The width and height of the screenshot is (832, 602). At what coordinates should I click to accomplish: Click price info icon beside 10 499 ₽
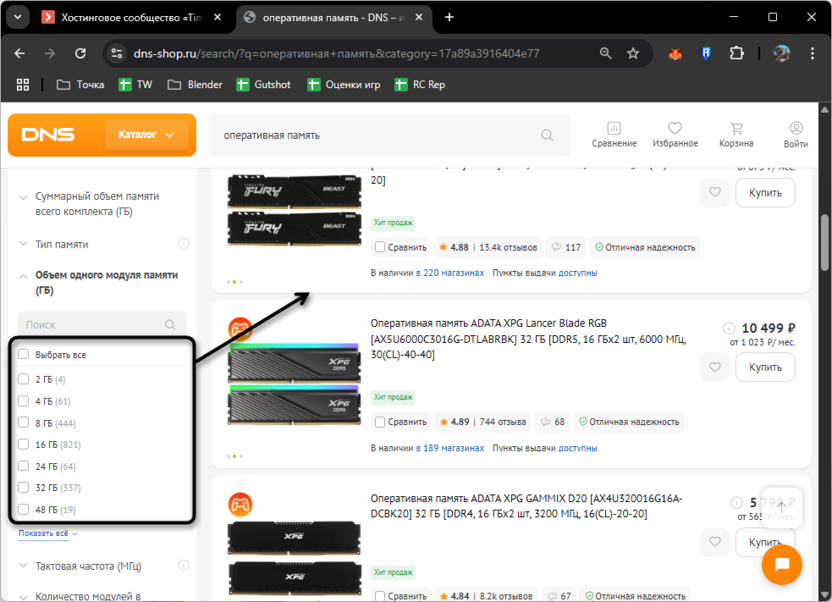[729, 328]
